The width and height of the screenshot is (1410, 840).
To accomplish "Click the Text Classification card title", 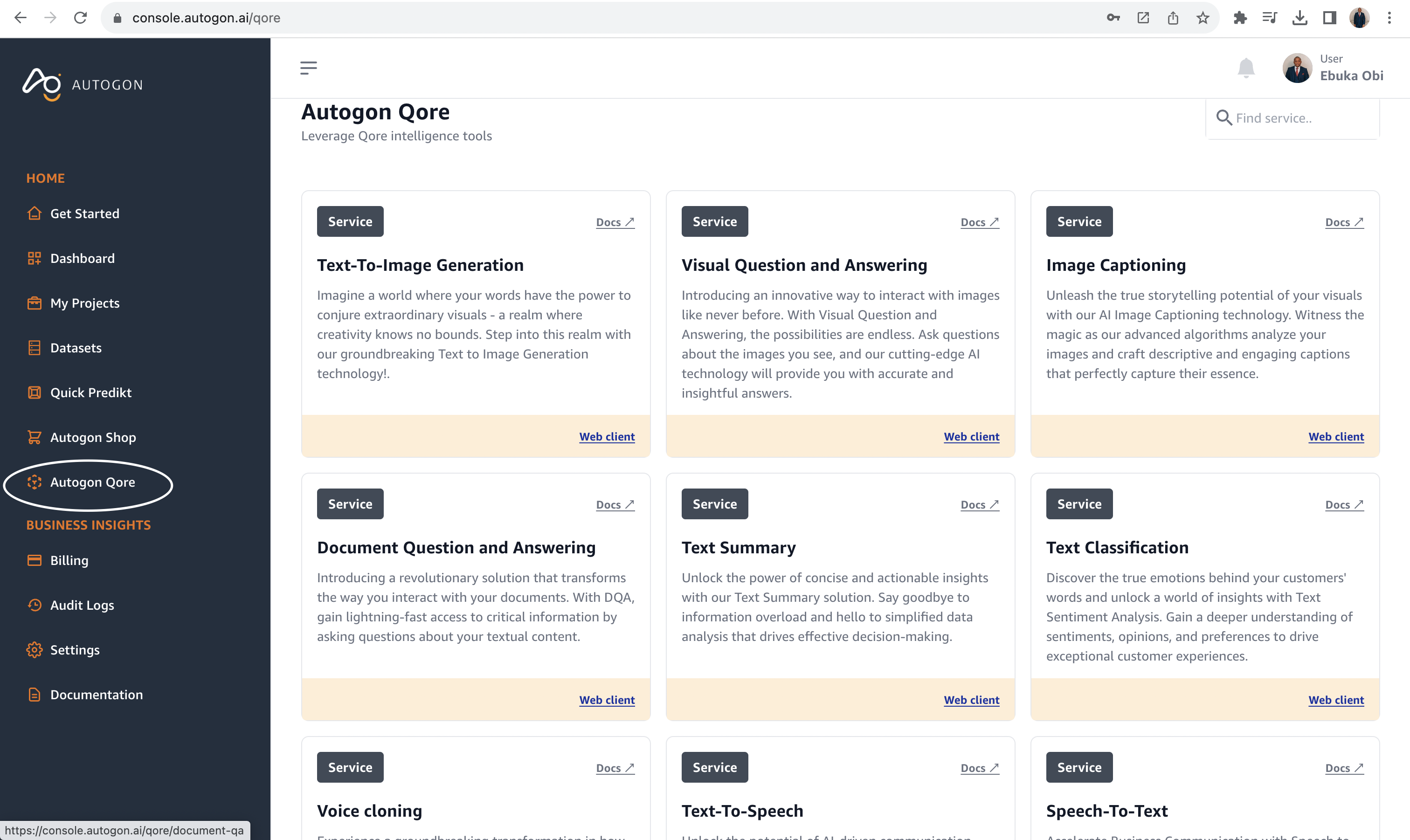I will click(x=1117, y=547).
